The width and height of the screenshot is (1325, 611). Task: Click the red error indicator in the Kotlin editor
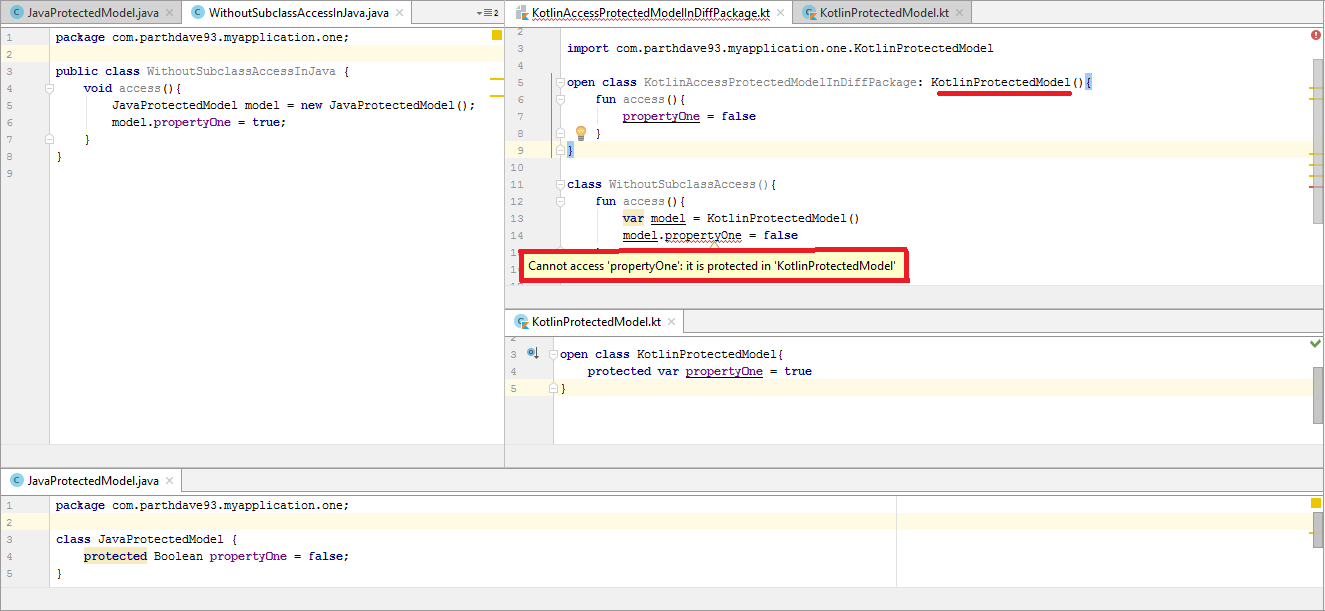point(1315,35)
